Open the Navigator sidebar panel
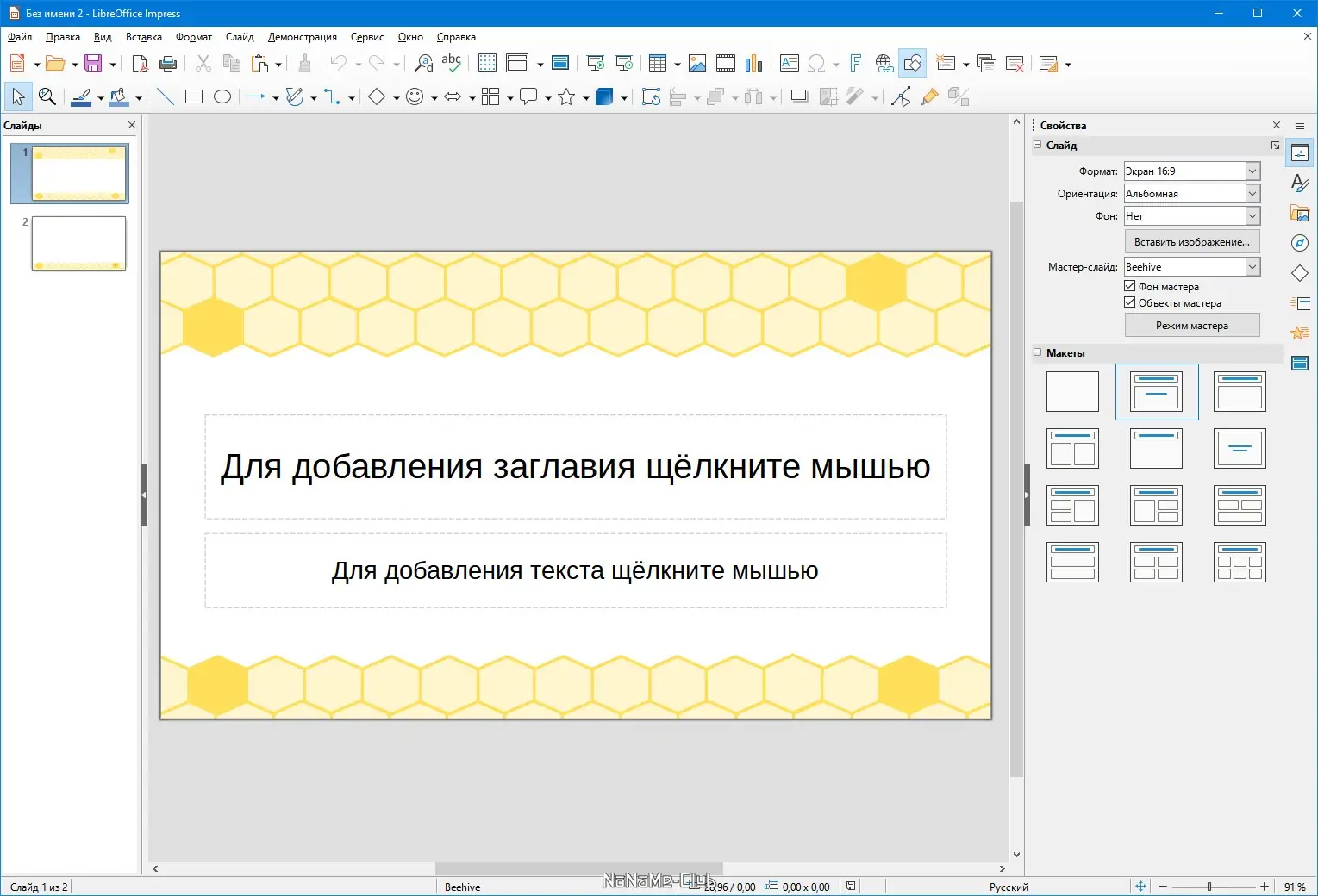The width and height of the screenshot is (1318, 896). tap(1300, 243)
